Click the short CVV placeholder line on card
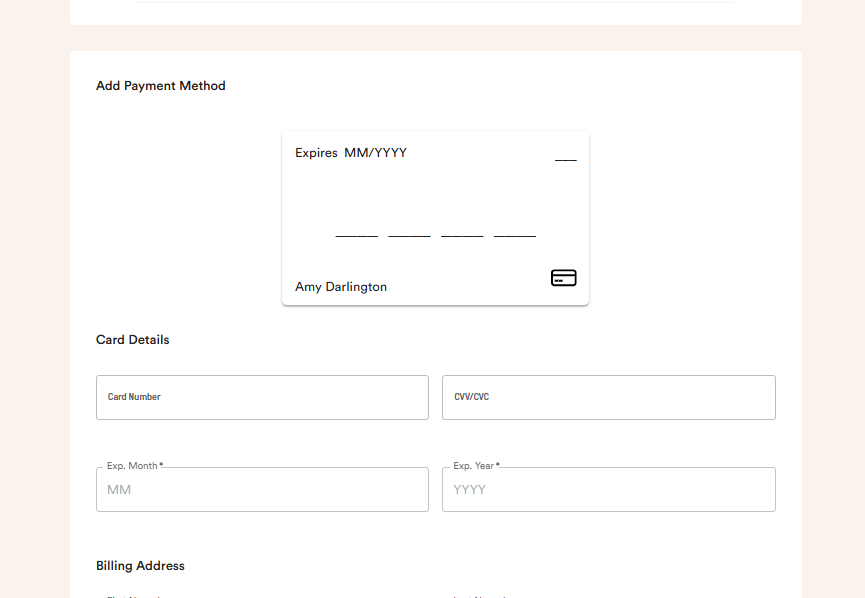865x598 pixels. click(x=566, y=159)
